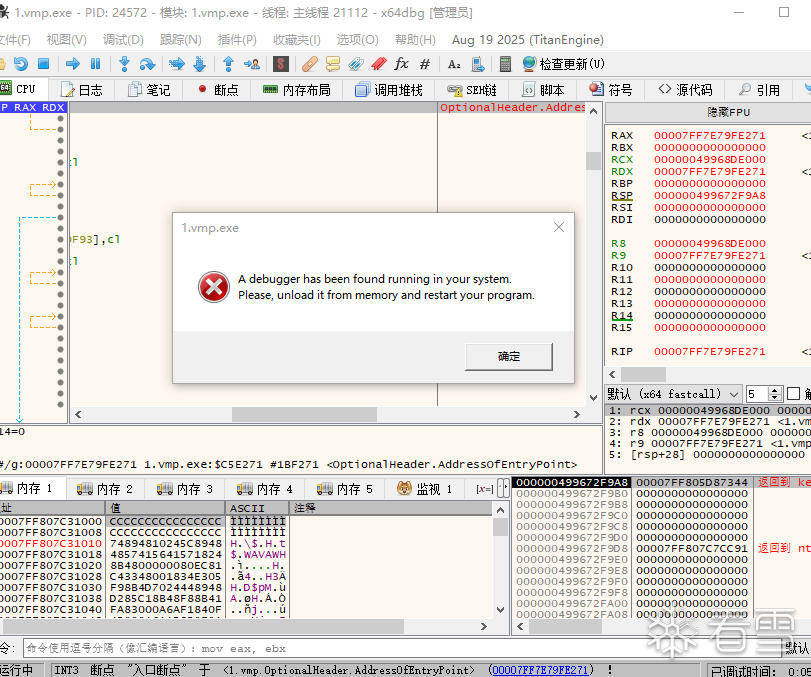Click the Run To User Code icon
The width and height of the screenshot is (811, 677).
tap(252, 64)
